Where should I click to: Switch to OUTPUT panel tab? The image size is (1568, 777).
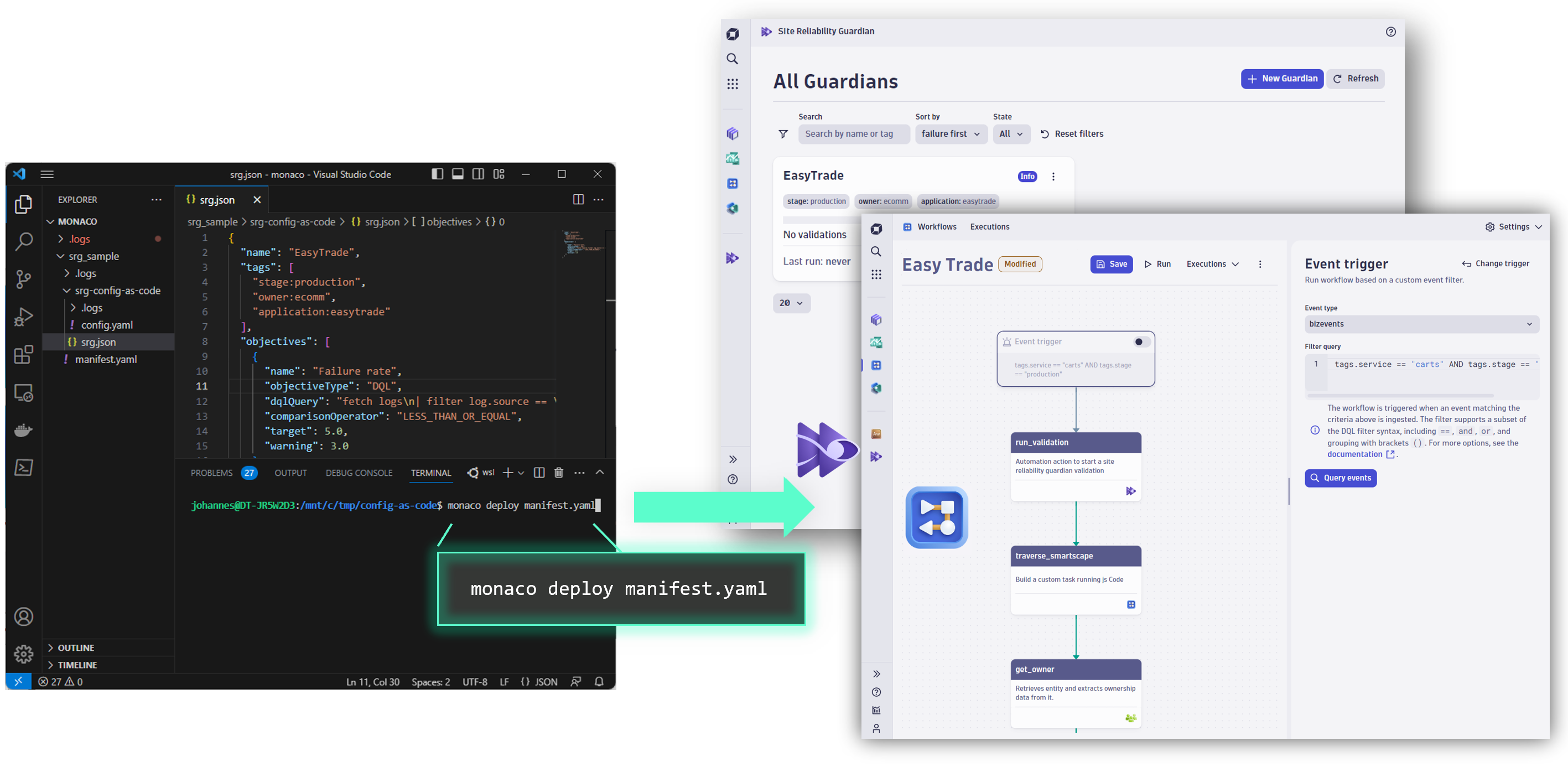coord(290,473)
